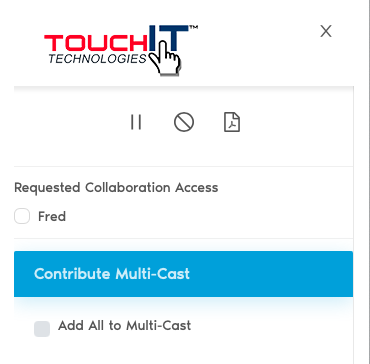Click the Contribute Multi-Cast title text
The height and width of the screenshot is (364, 370).
coord(112,274)
